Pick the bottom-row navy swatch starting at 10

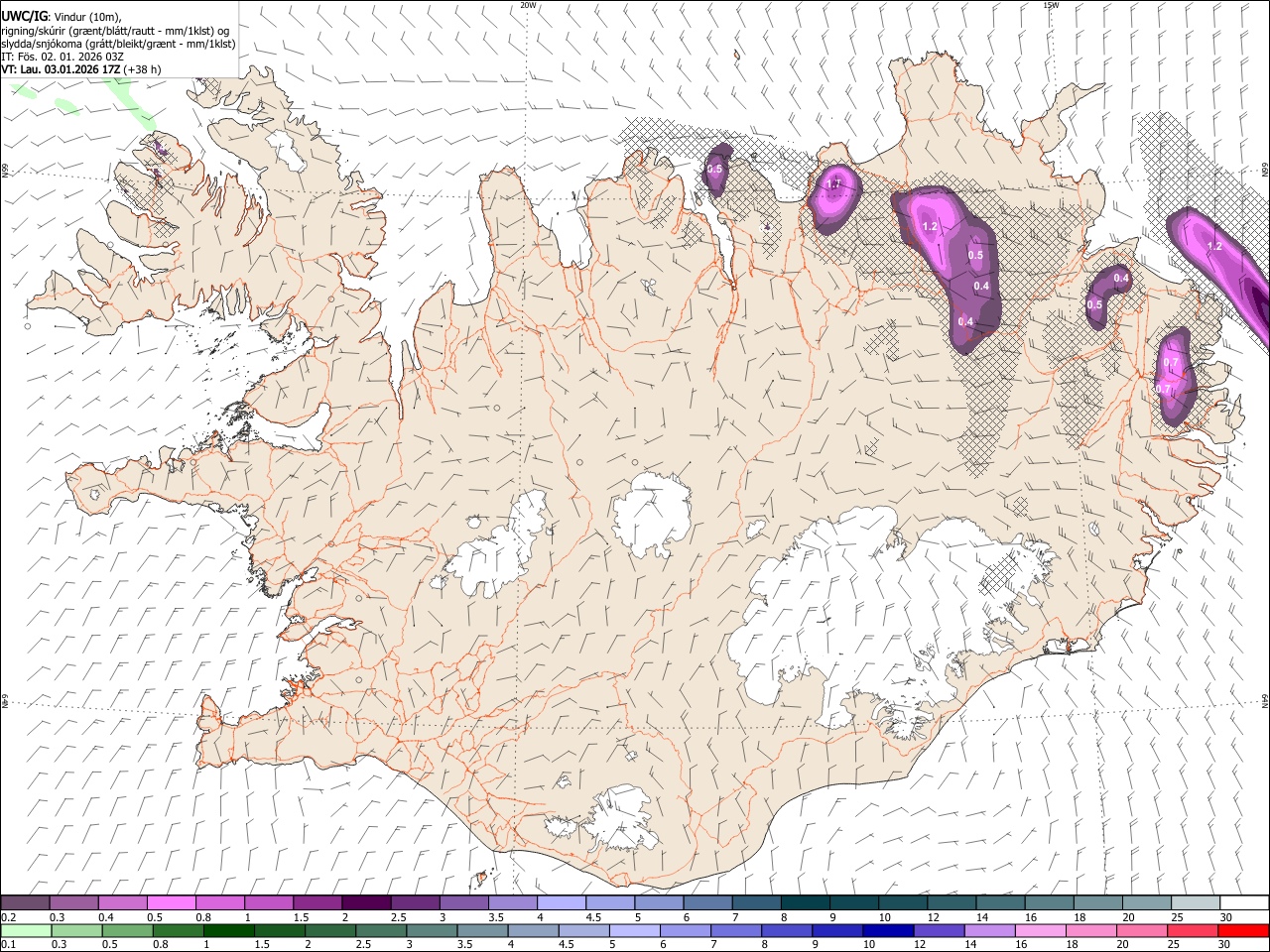[889, 930]
